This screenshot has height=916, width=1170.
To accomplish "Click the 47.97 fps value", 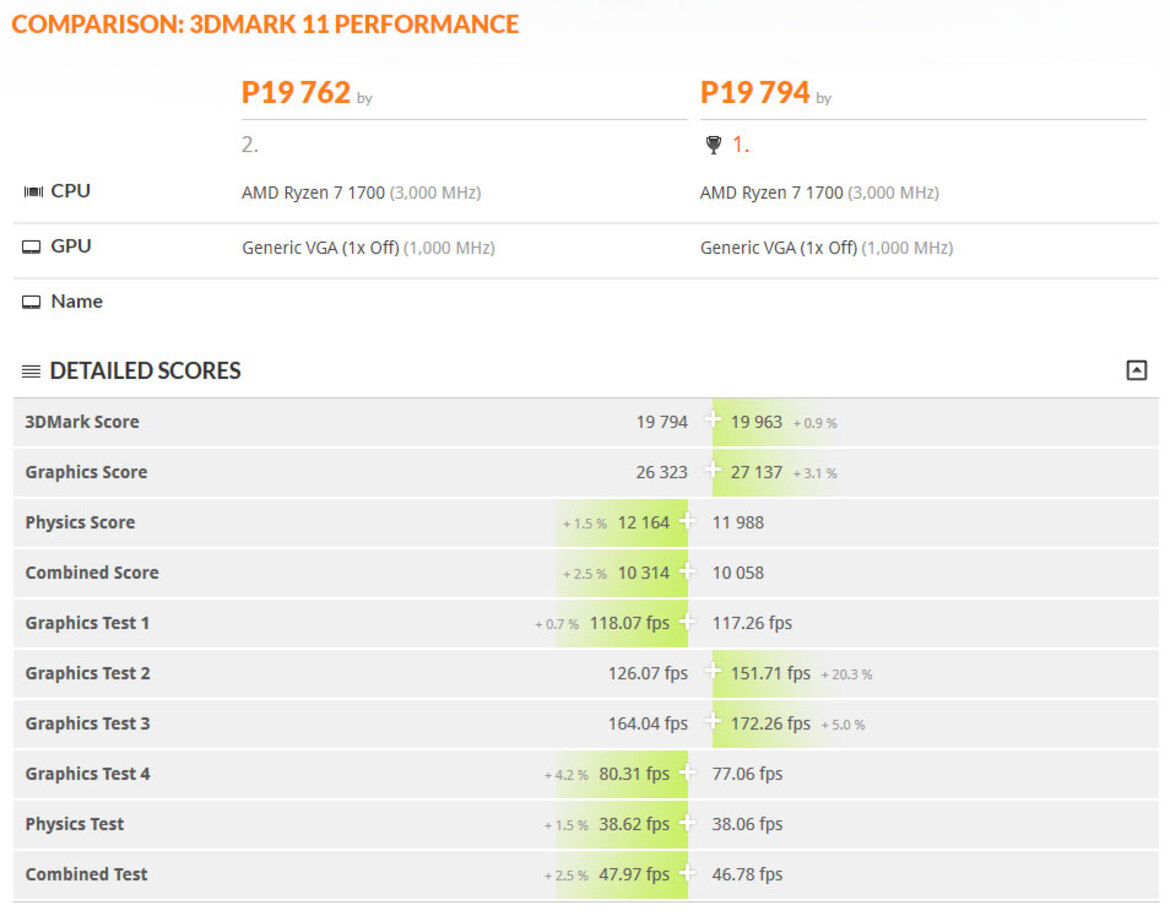I will click(634, 874).
